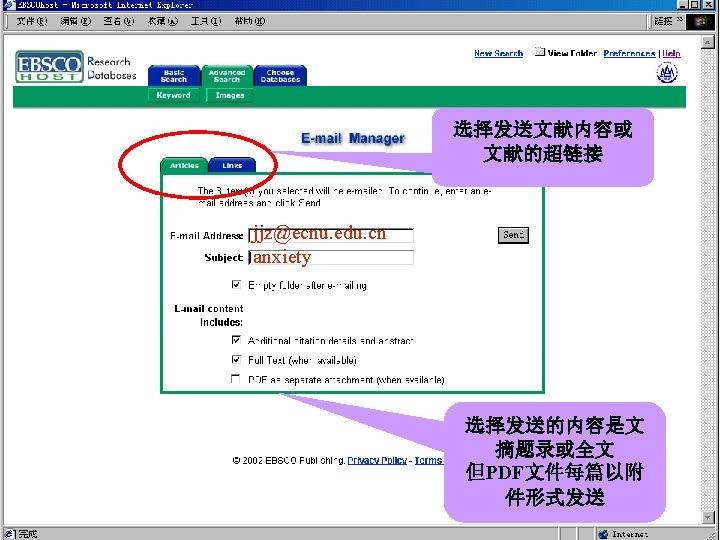The width and height of the screenshot is (720, 540).
Task: Switch to the Links tab in E-mail Manager
Action: [x=232, y=165]
